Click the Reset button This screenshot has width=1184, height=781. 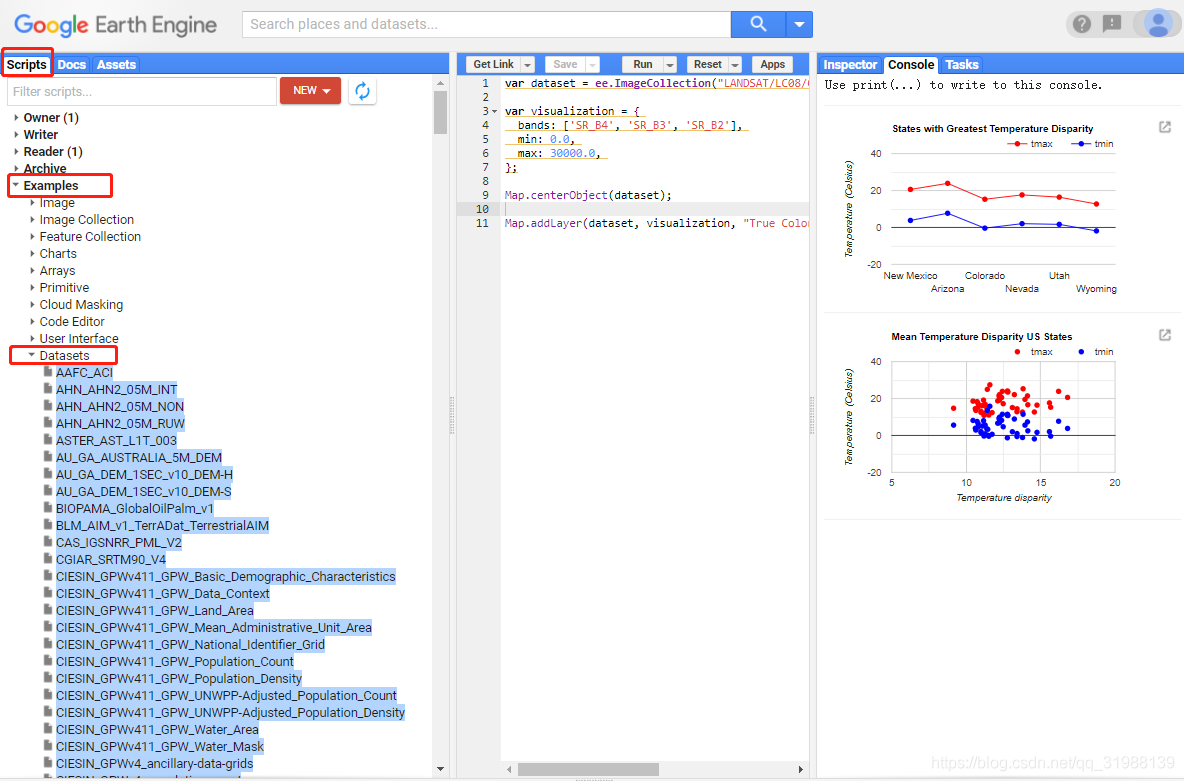click(708, 64)
